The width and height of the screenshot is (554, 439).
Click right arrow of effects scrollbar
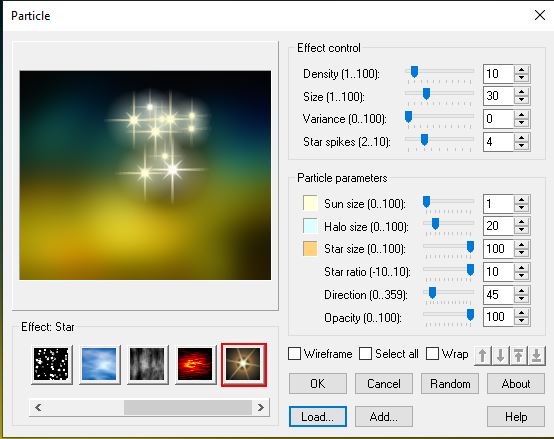tap(261, 408)
